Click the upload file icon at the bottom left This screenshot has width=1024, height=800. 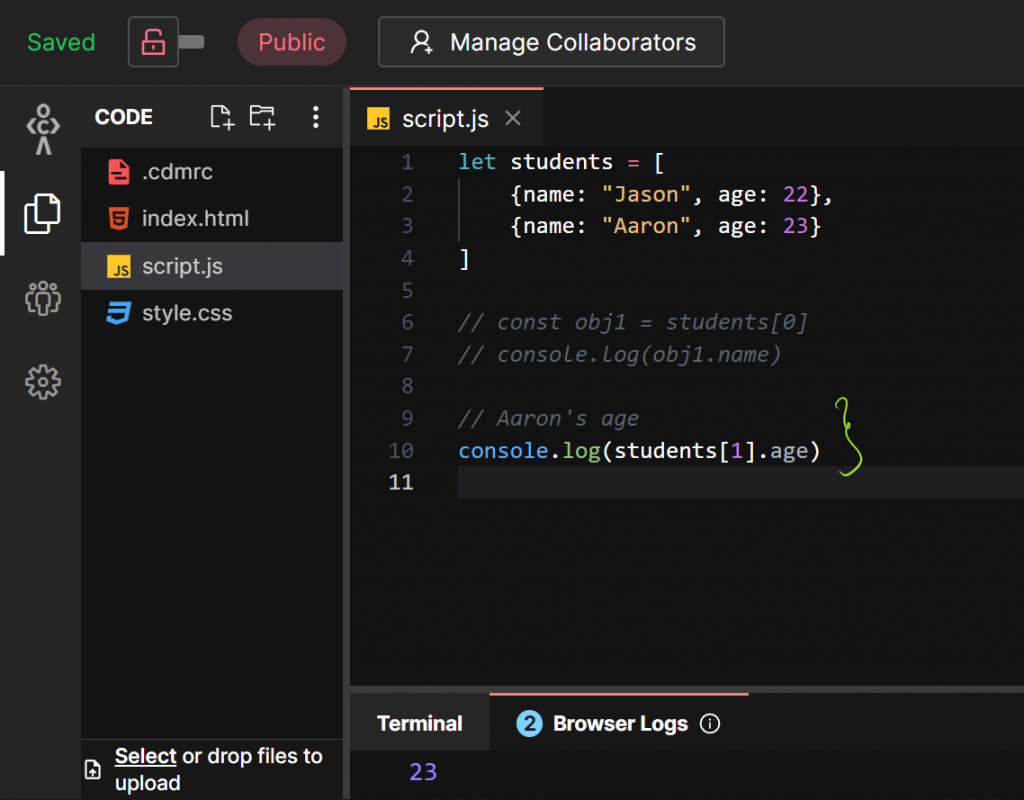[93, 769]
